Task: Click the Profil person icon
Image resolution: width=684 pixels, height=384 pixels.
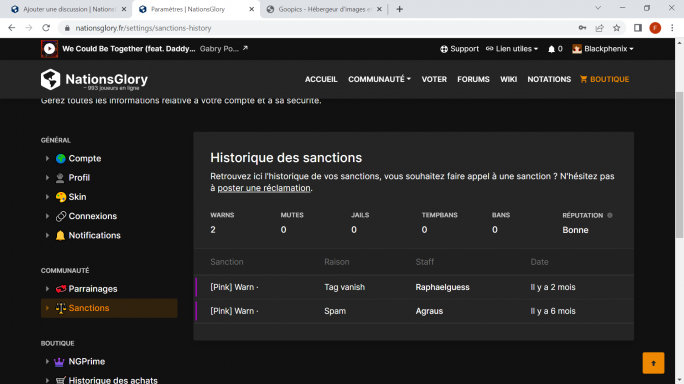Action: point(60,178)
